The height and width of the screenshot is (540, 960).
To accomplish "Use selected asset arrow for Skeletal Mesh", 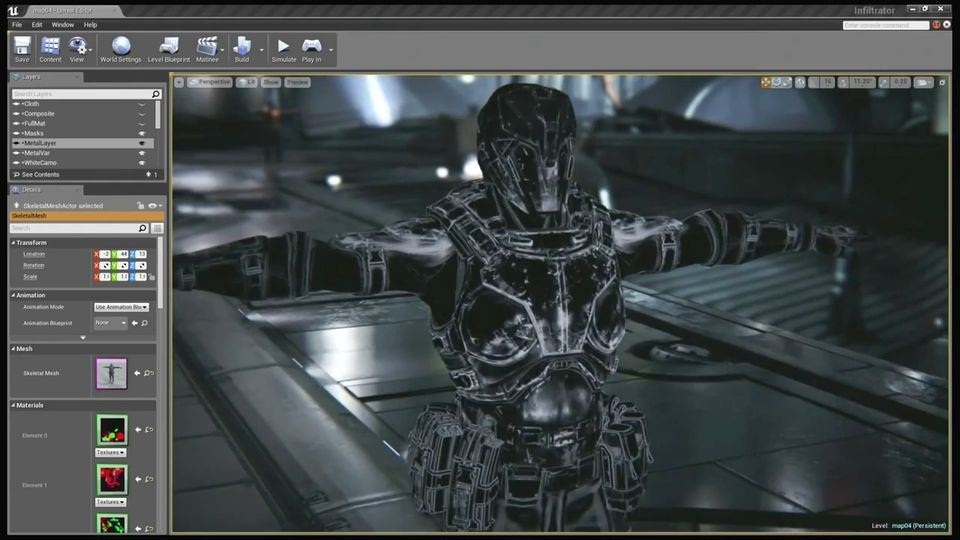I will (x=137, y=373).
